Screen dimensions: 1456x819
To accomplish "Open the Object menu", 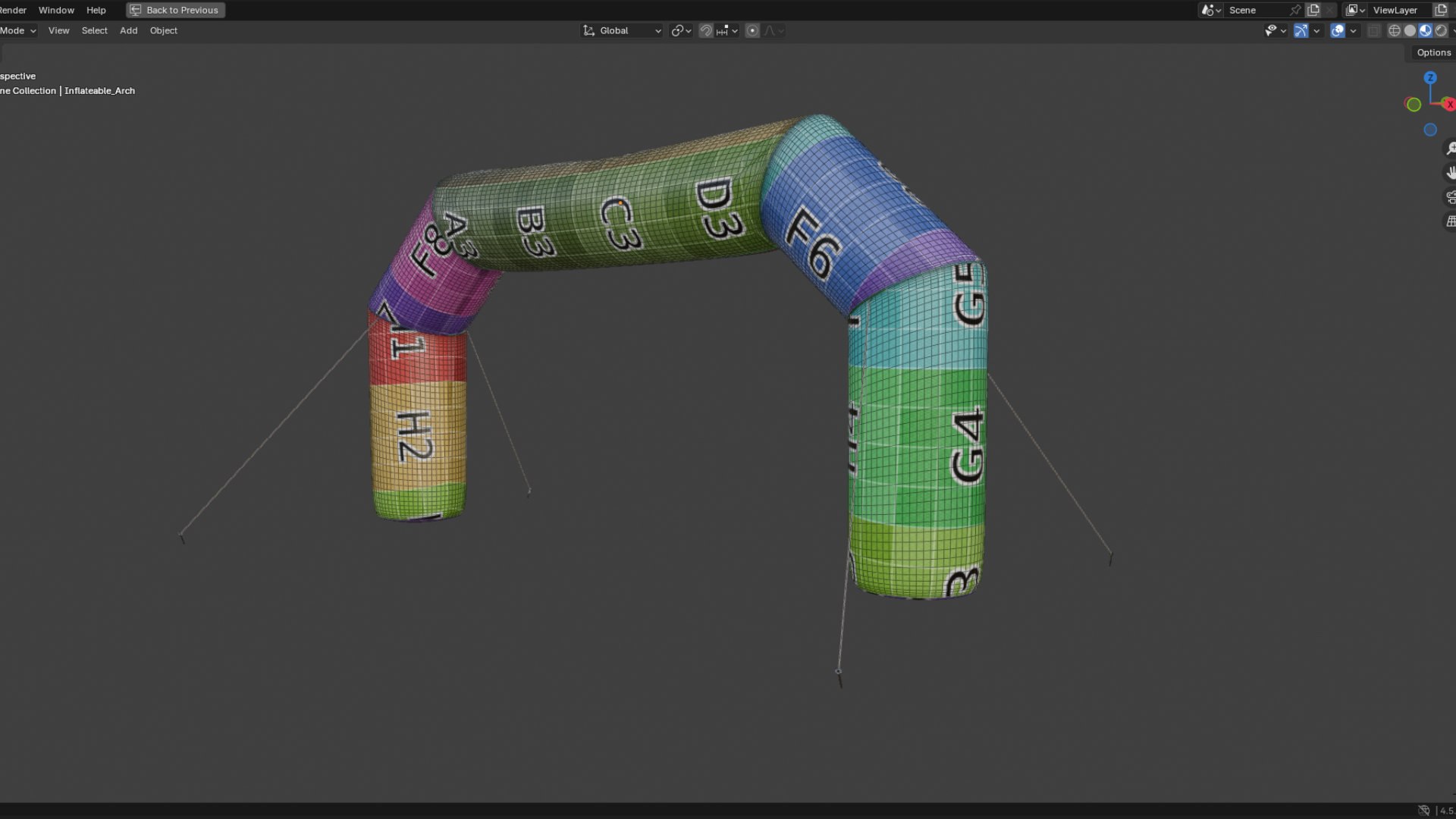I will click(x=164, y=30).
